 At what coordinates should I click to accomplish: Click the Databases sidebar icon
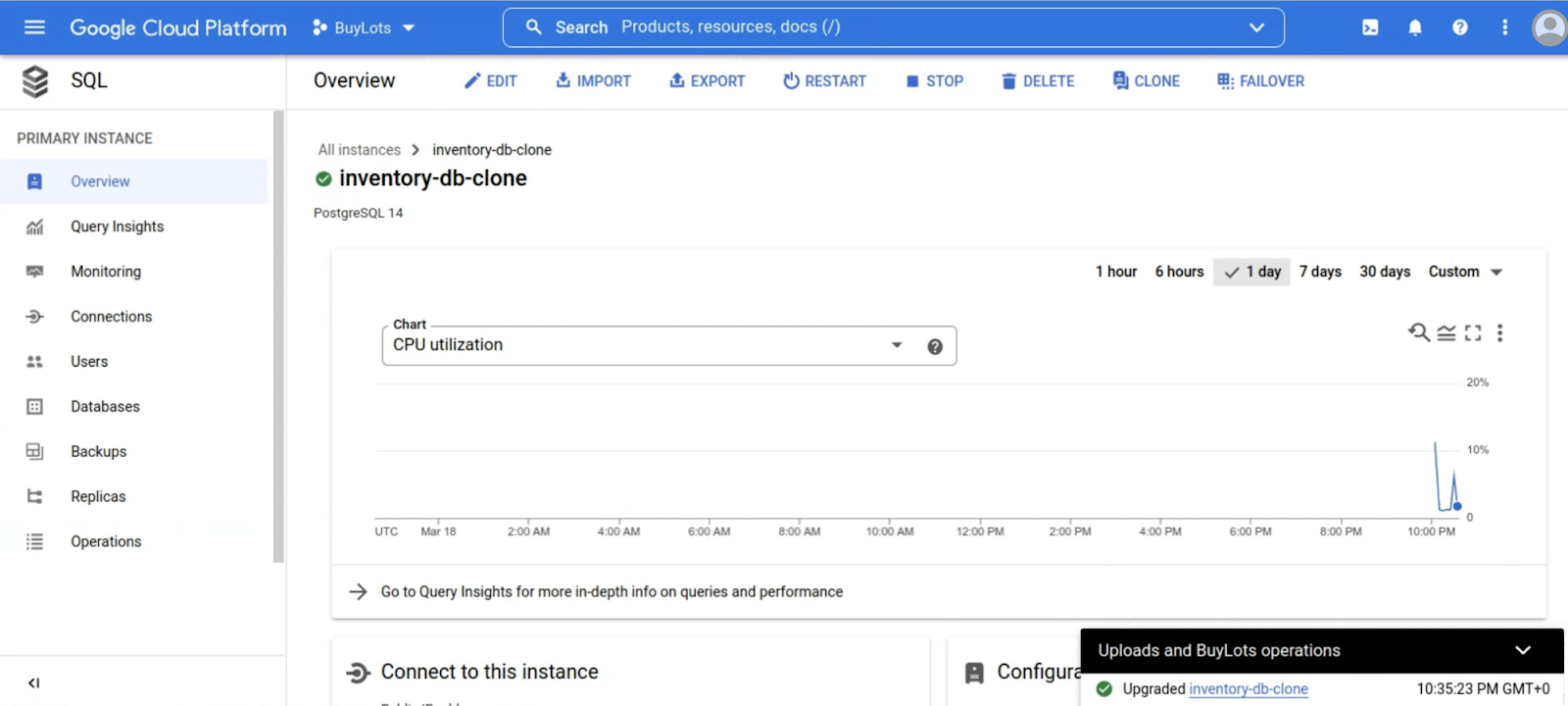click(x=34, y=407)
